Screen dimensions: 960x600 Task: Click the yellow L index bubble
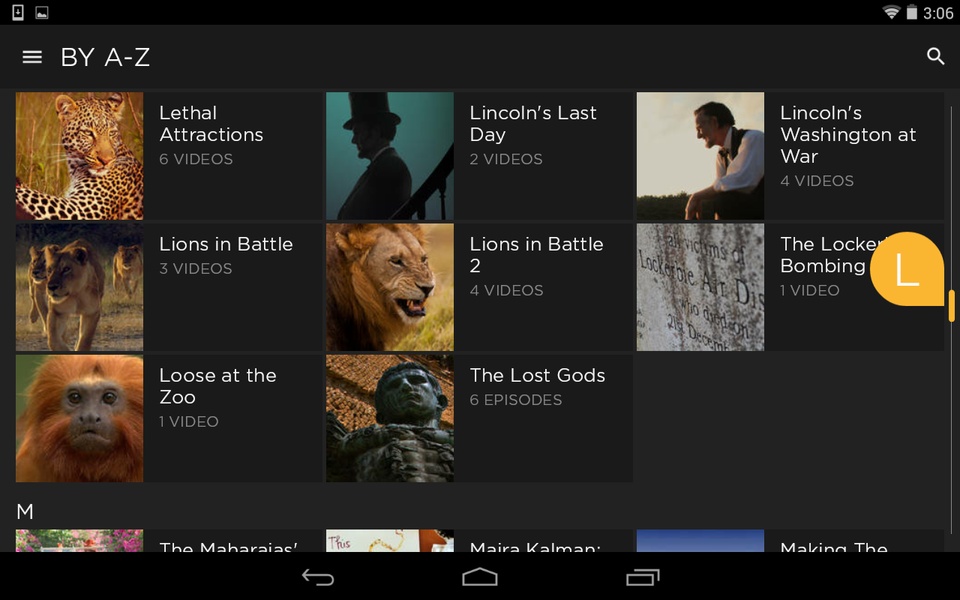coord(907,269)
